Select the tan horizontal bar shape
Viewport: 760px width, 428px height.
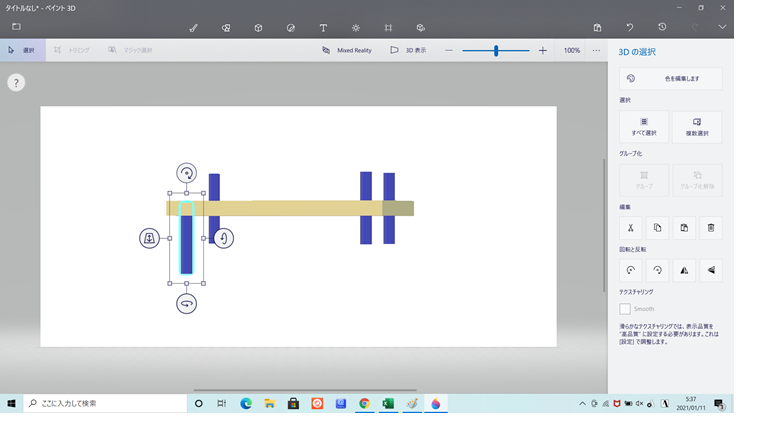coord(291,208)
